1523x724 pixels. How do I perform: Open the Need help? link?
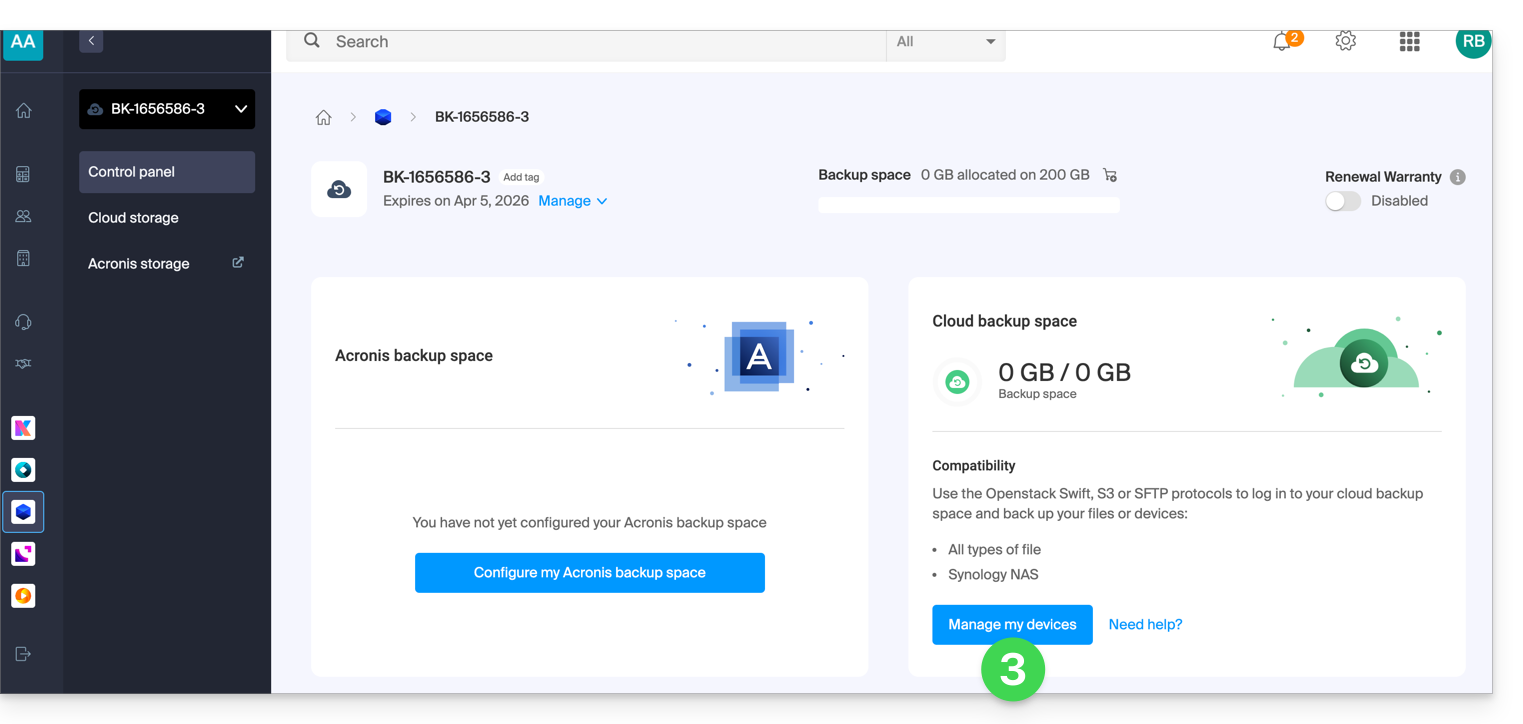click(x=1145, y=625)
